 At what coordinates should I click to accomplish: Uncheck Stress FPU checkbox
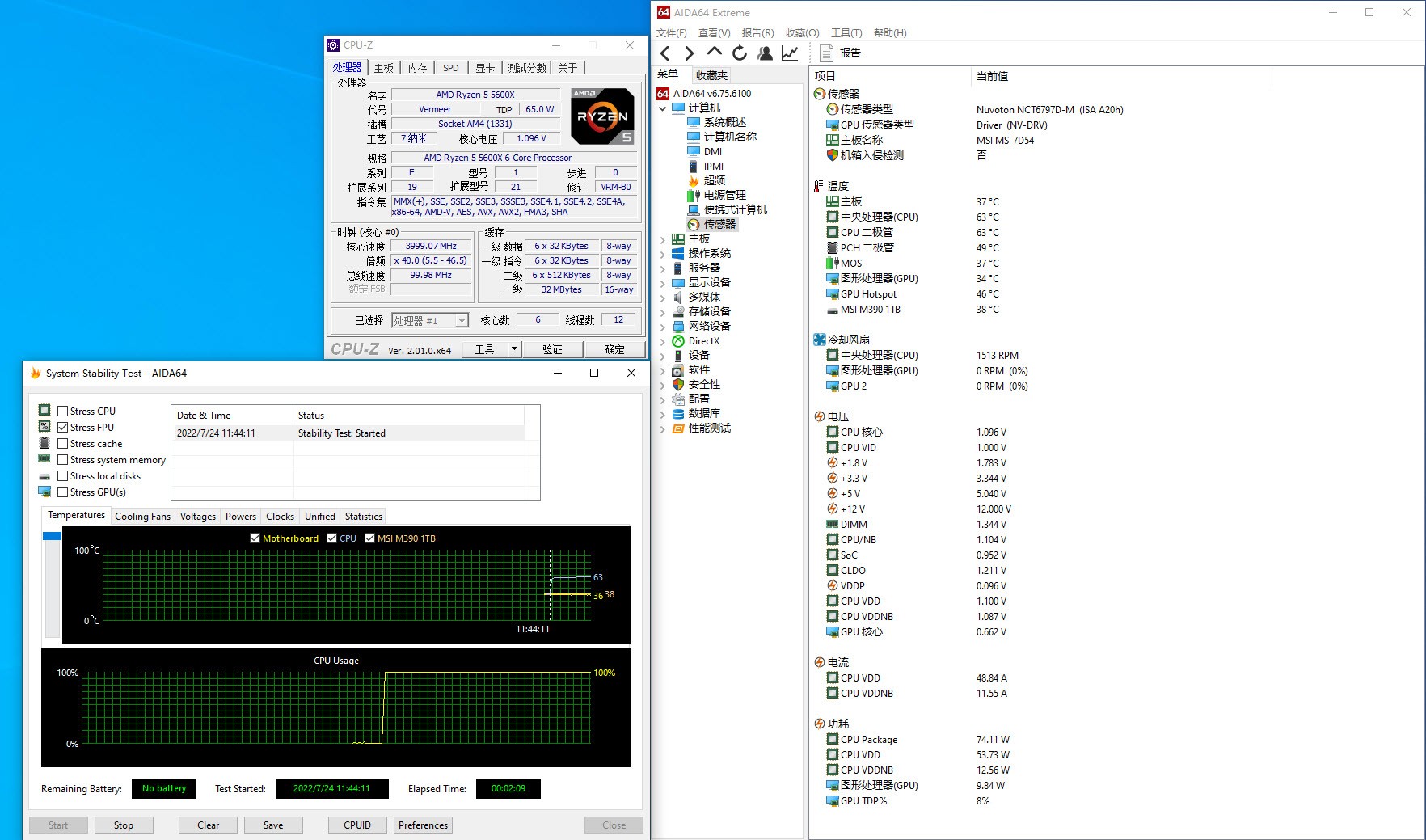tap(62, 427)
